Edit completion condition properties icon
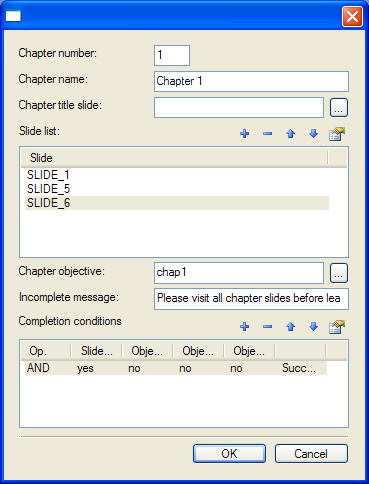 [x=337, y=326]
